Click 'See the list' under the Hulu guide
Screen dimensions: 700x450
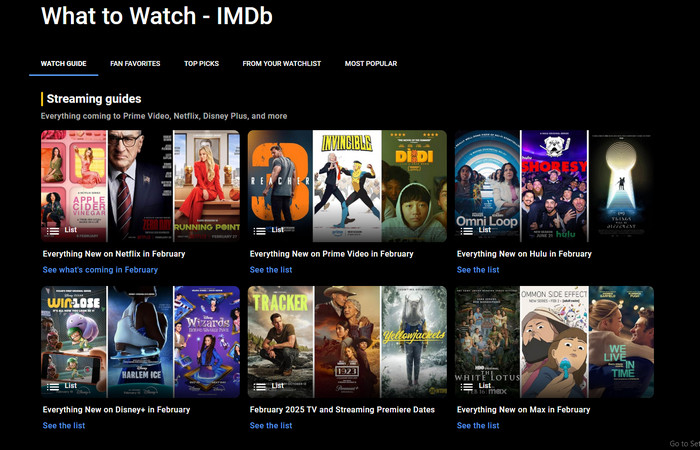(478, 270)
